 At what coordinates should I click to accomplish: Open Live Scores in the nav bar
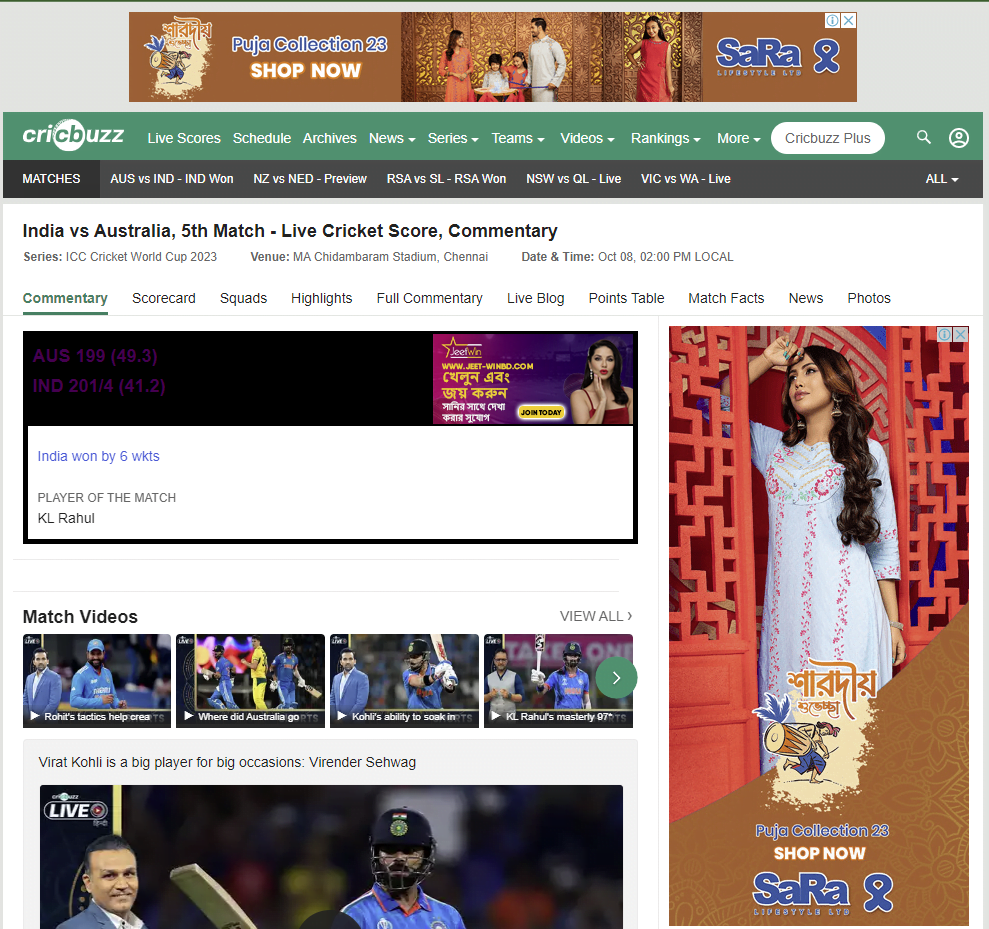coord(184,138)
